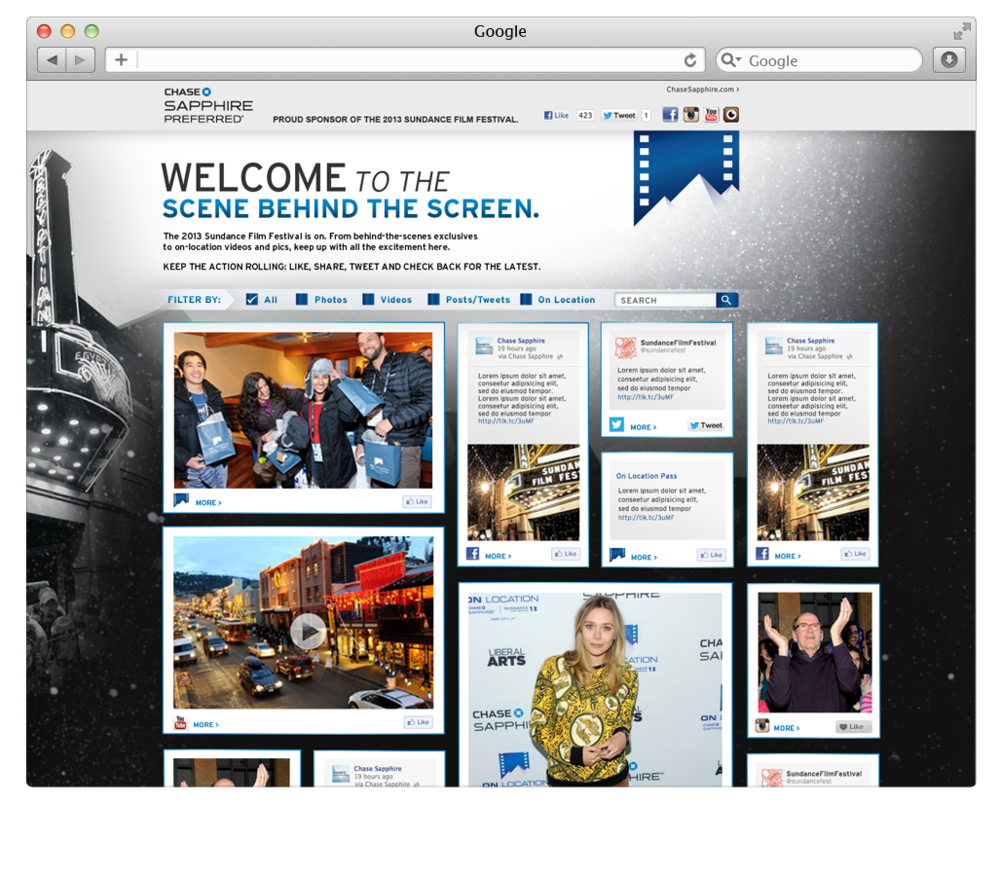Click the Tweet button in header
Screen dimensions: 1000x876
(619, 115)
